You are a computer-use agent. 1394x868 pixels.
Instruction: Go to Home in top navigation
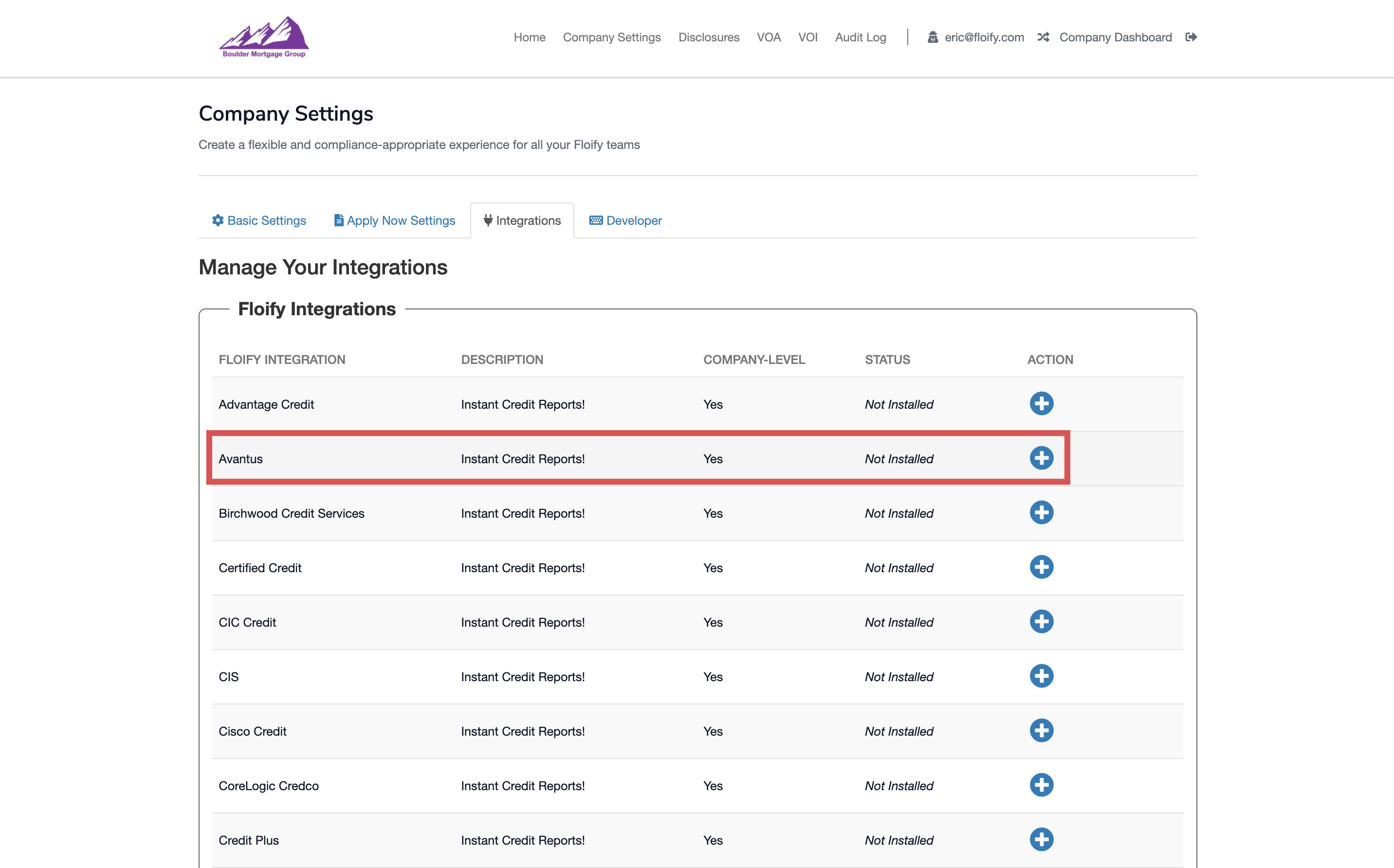530,37
